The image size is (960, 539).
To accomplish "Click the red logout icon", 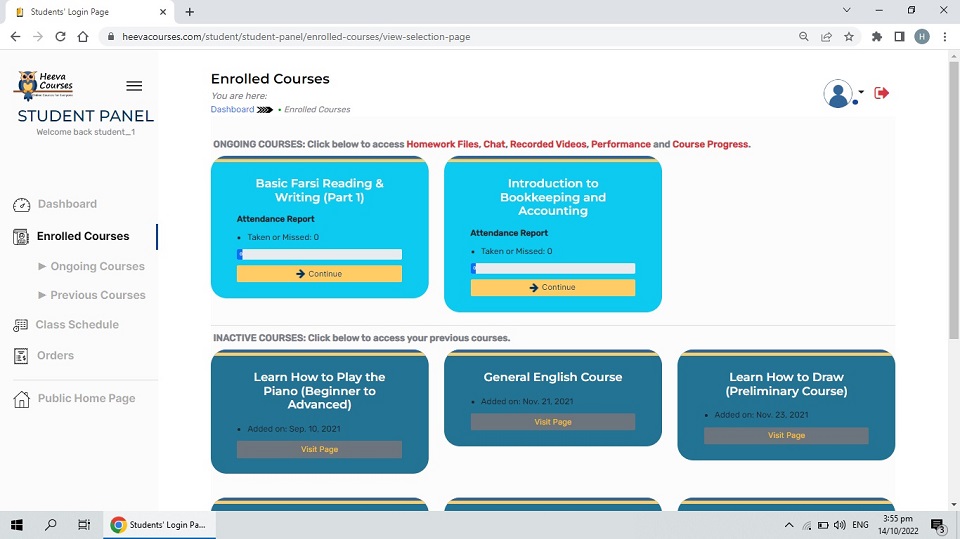I will [882, 93].
